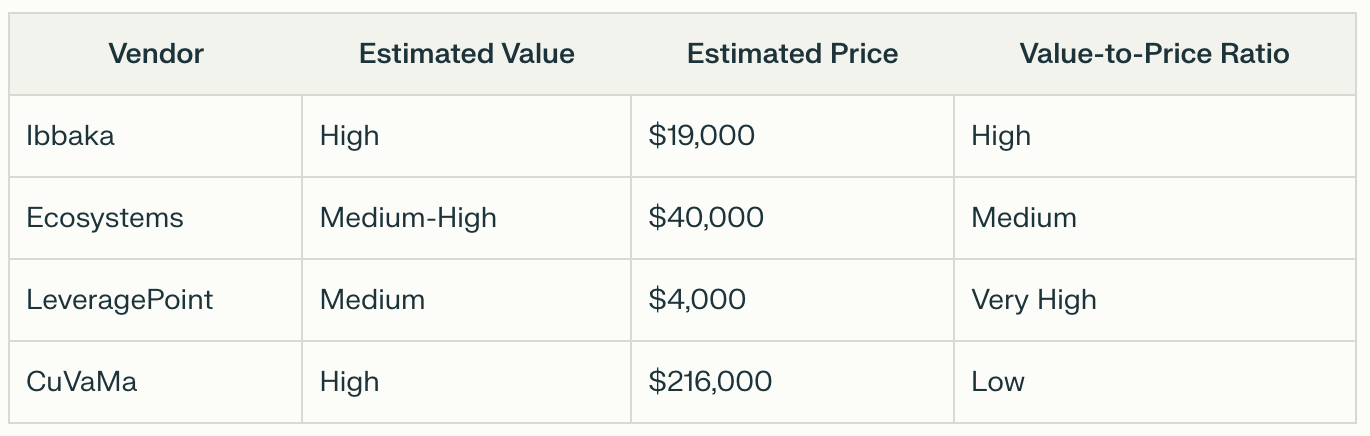Click LeveragePoint's Medium estimated value cell
This screenshot has width=1370, height=436.
pyautogui.click(x=467, y=300)
